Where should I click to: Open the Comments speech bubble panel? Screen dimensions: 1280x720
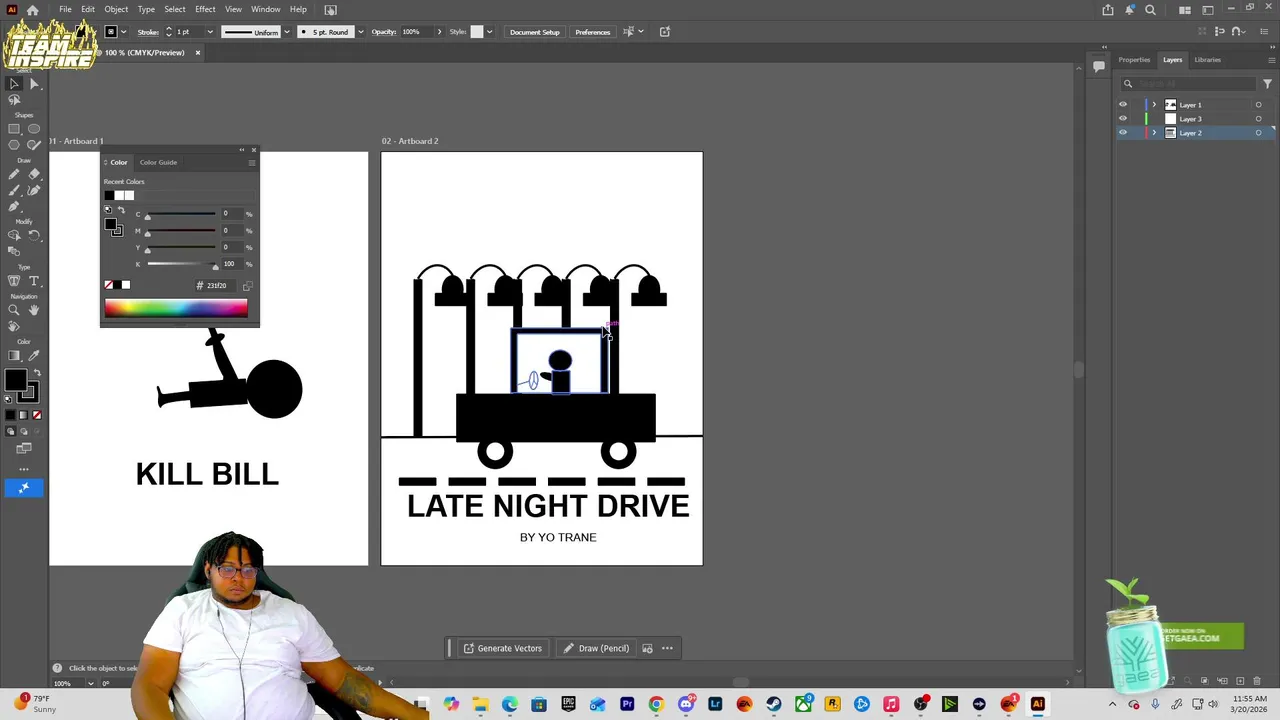click(1098, 66)
